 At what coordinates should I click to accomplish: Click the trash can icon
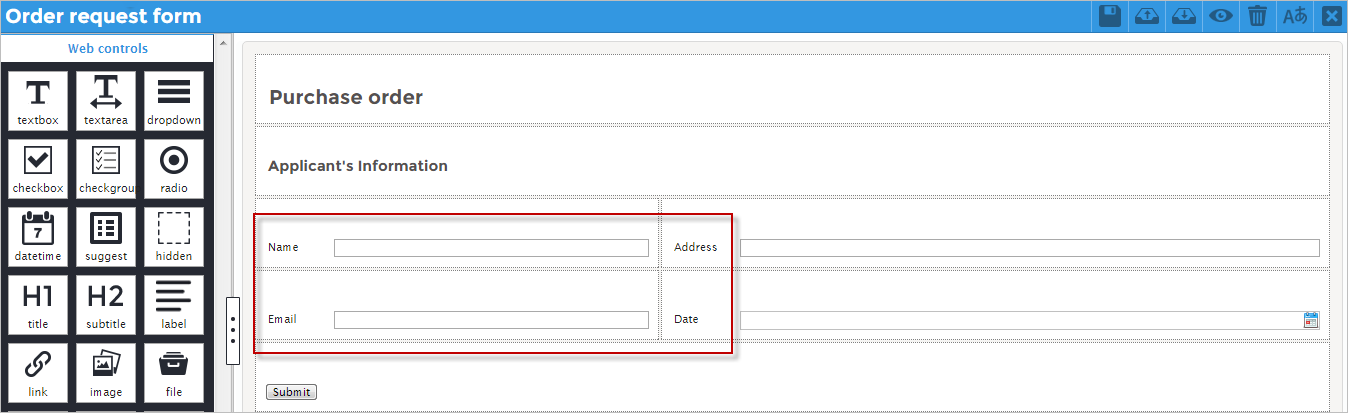tap(1257, 16)
